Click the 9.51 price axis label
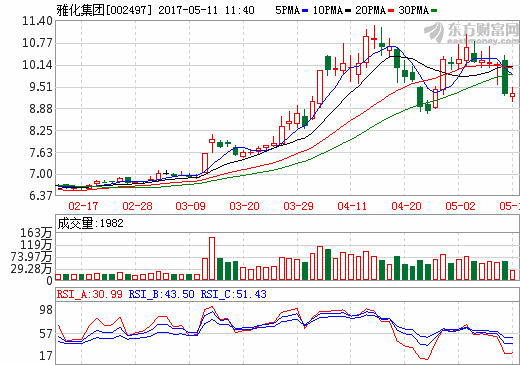The image size is (520, 365). [41, 87]
